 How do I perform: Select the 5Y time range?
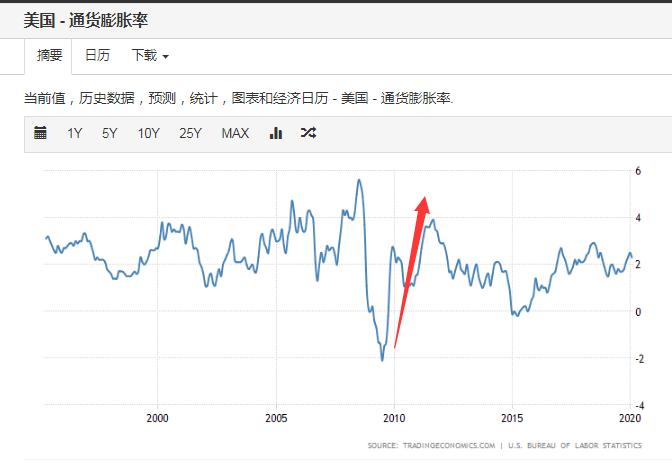(109, 133)
